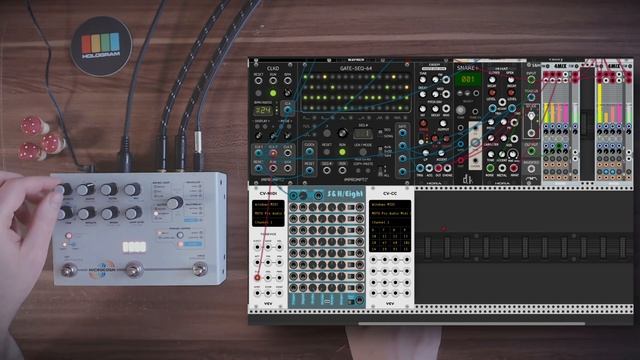Click the top-left blue jack on S&H/Eight
Image resolution: width=640 pixels, height=360 pixels.
293,196
